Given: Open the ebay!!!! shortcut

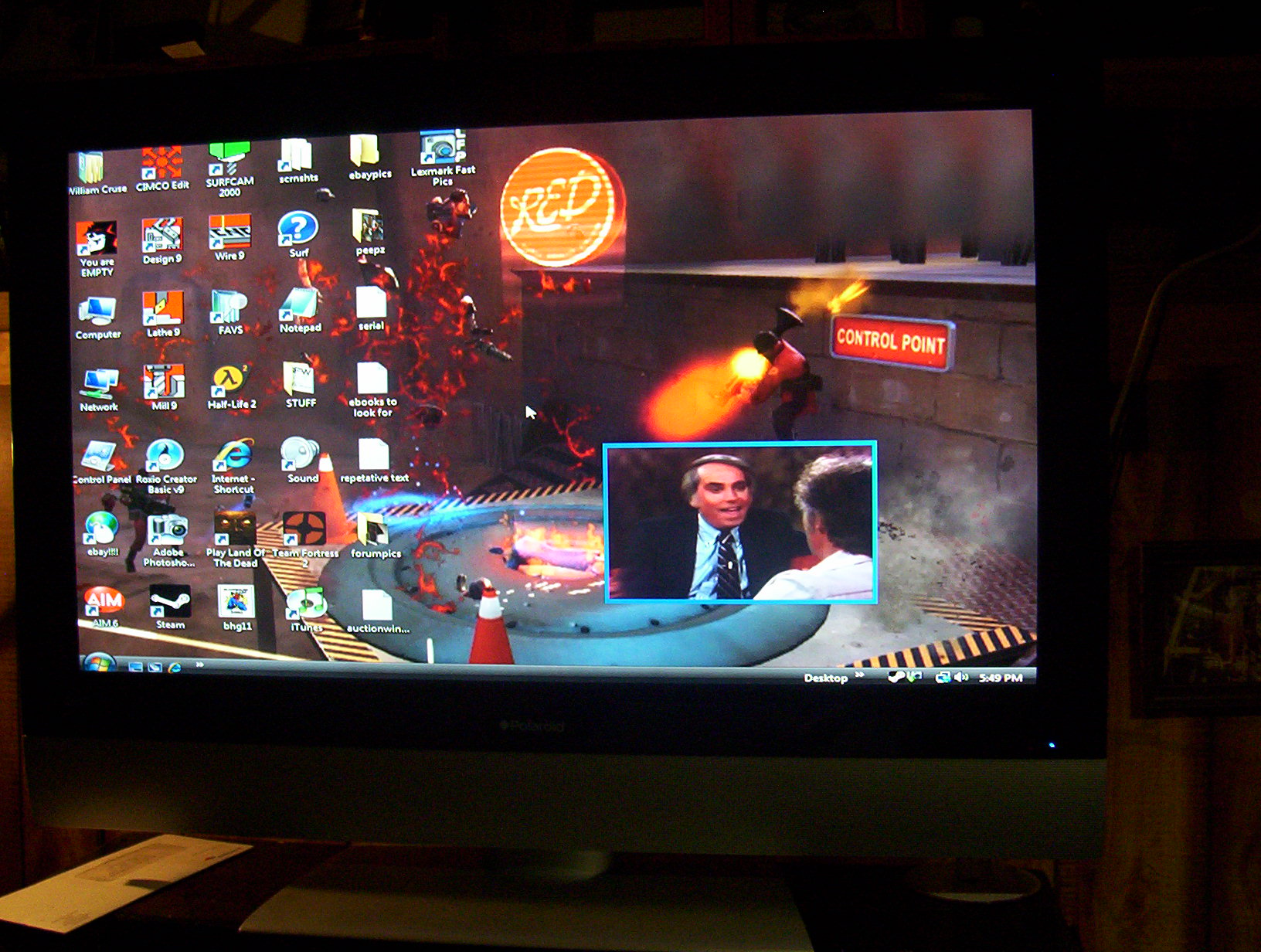Looking at the screenshot, I should pos(102,535).
